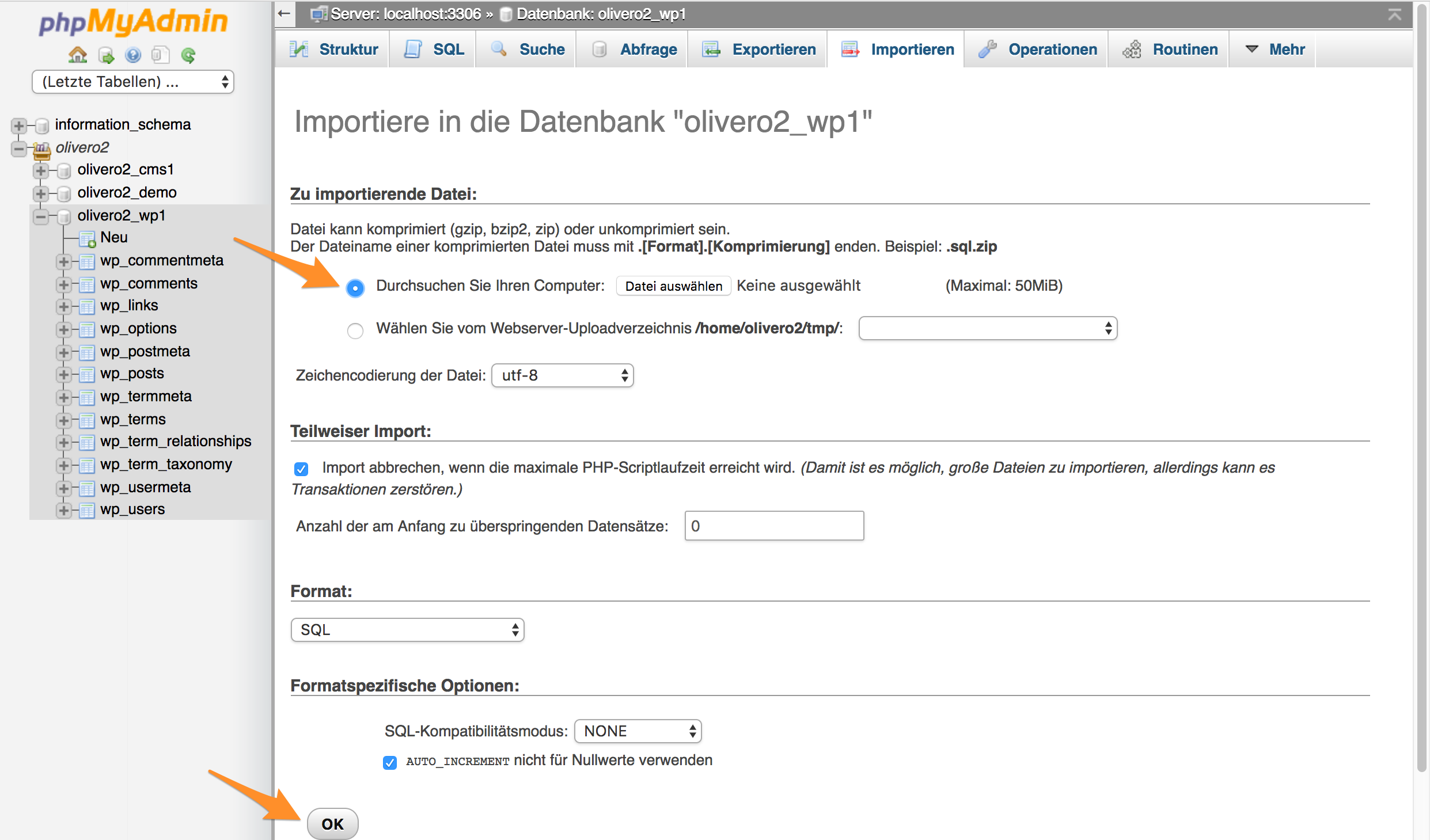Click the database icon before olivero2_wp1 in breadcrumb

[x=505, y=13]
